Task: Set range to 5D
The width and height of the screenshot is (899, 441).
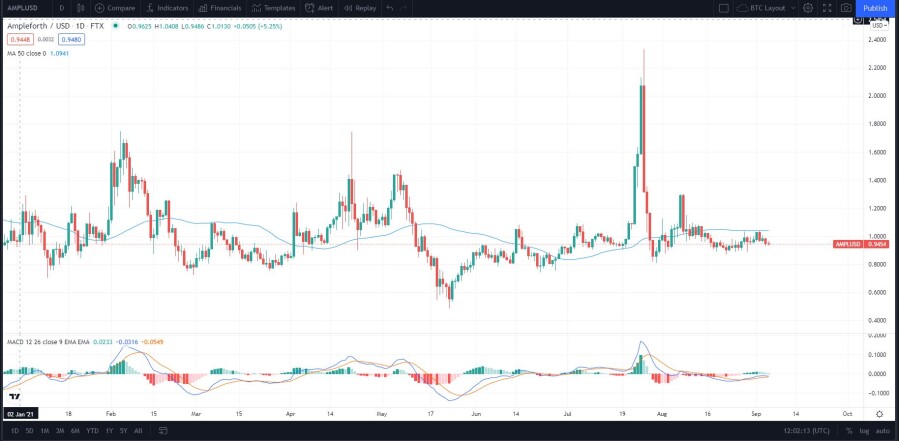Action: [30, 430]
